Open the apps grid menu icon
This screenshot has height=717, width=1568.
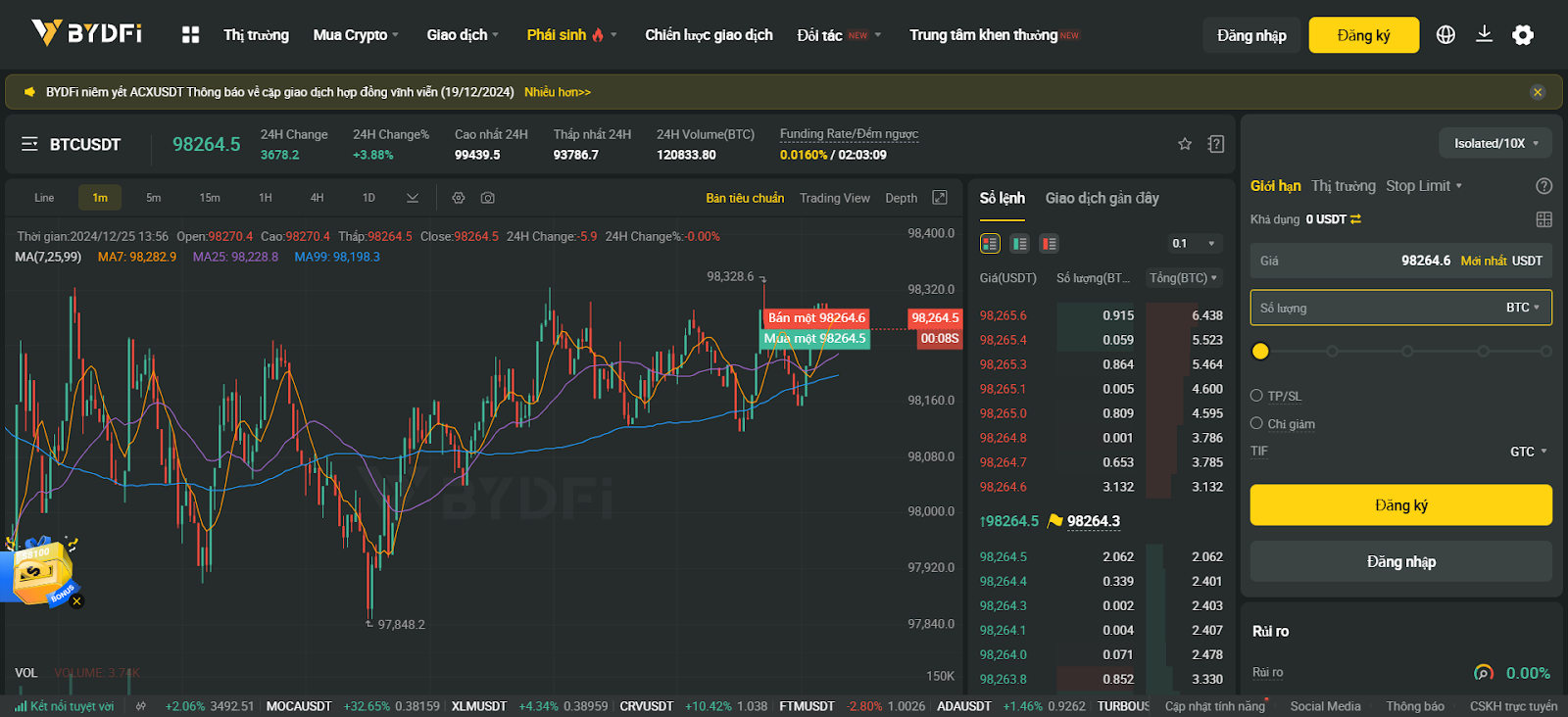click(190, 35)
